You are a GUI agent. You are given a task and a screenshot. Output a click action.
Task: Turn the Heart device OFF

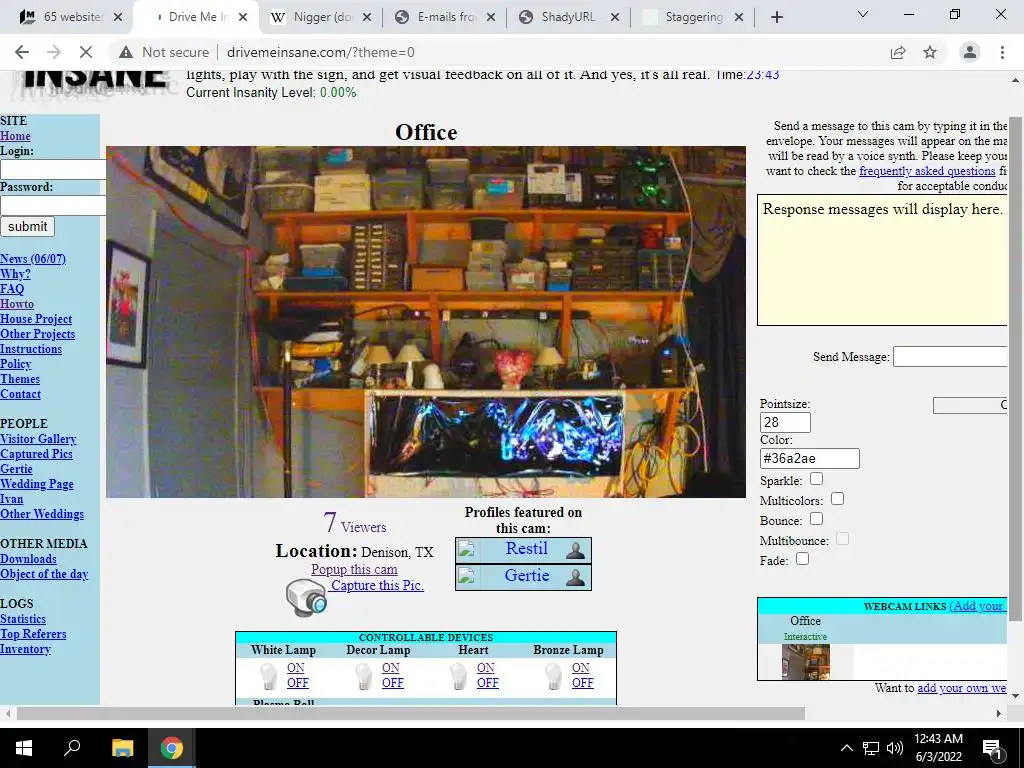click(x=487, y=682)
